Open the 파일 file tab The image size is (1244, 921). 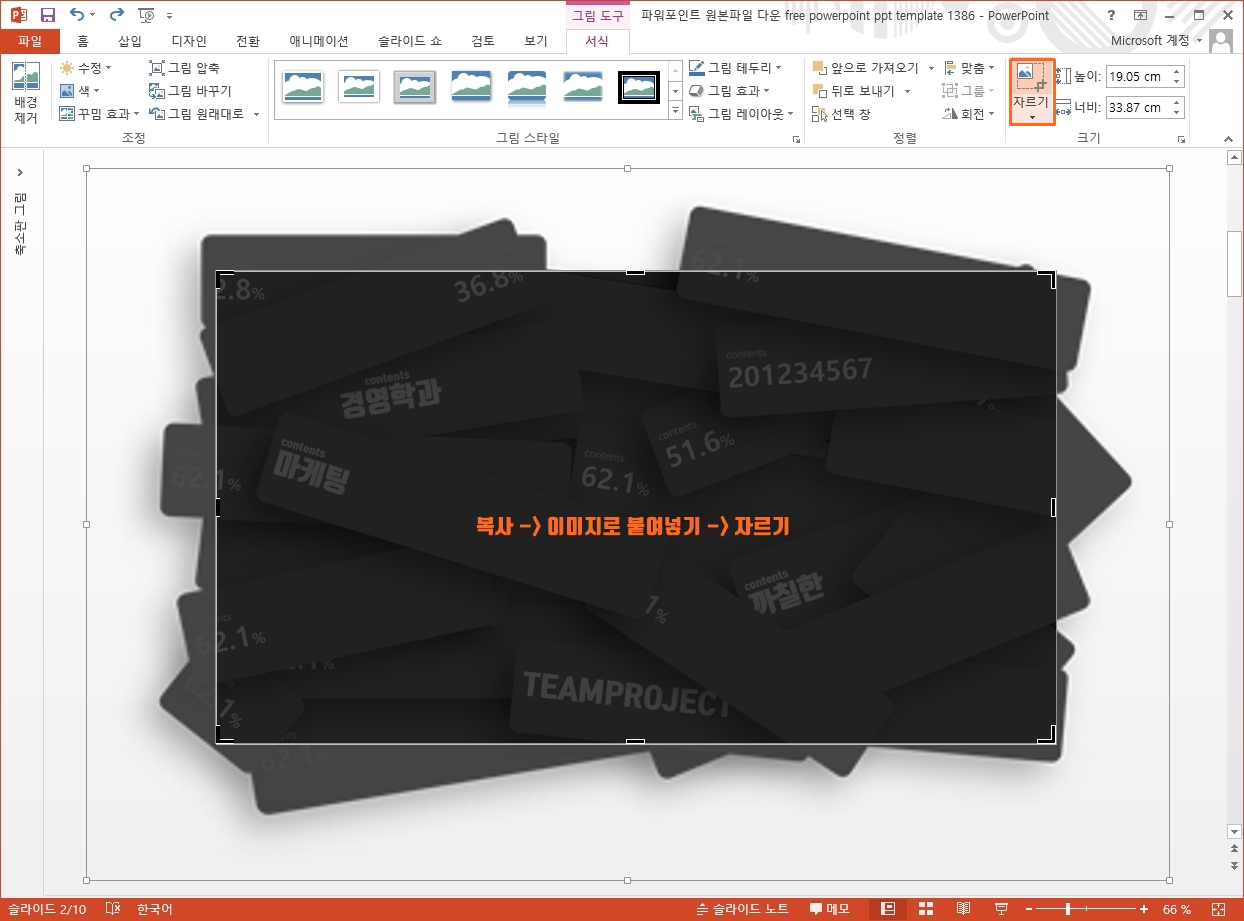coord(30,41)
